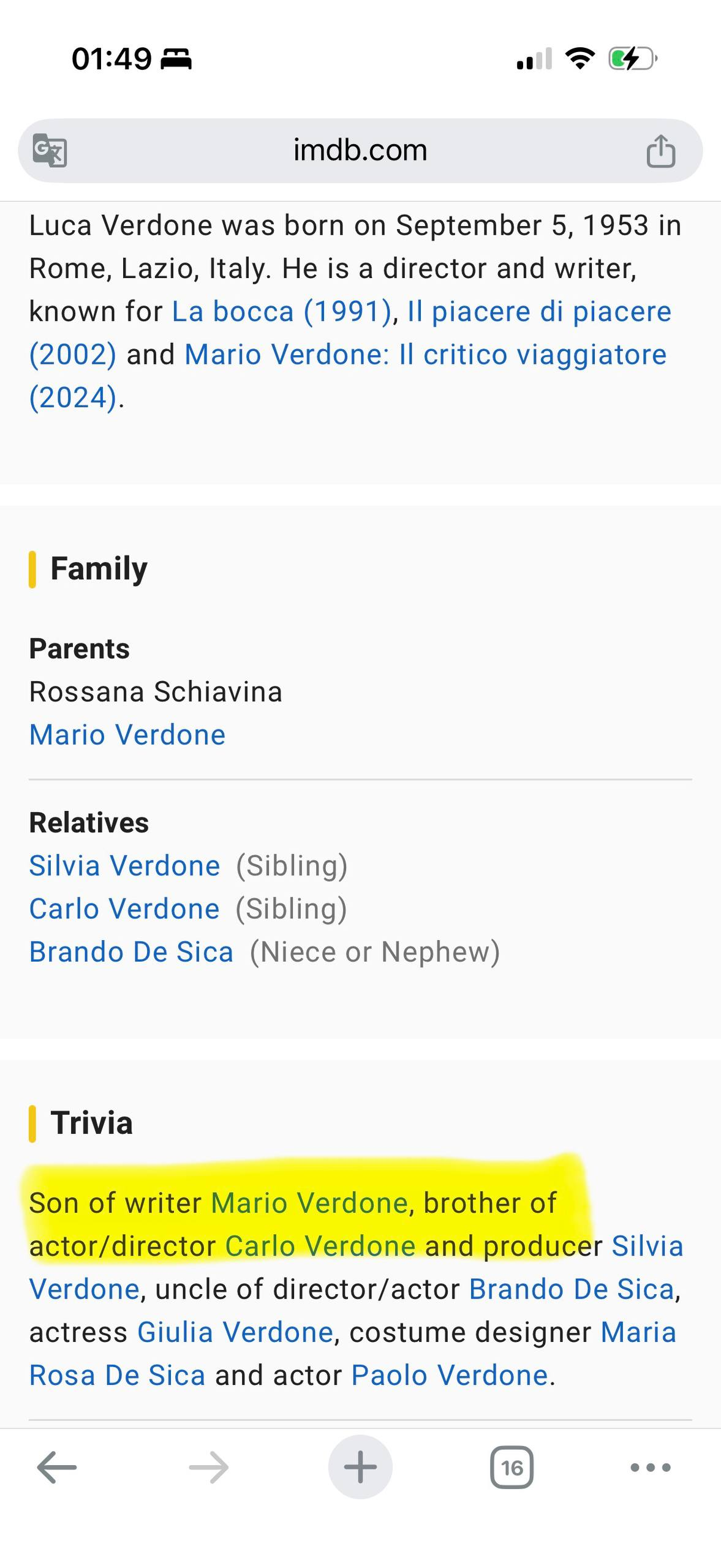Image resolution: width=721 pixels, height=1568 pixels.
Task: Open Giulia Verdone link in Trivia
Action: click(x=235, y=1332)
